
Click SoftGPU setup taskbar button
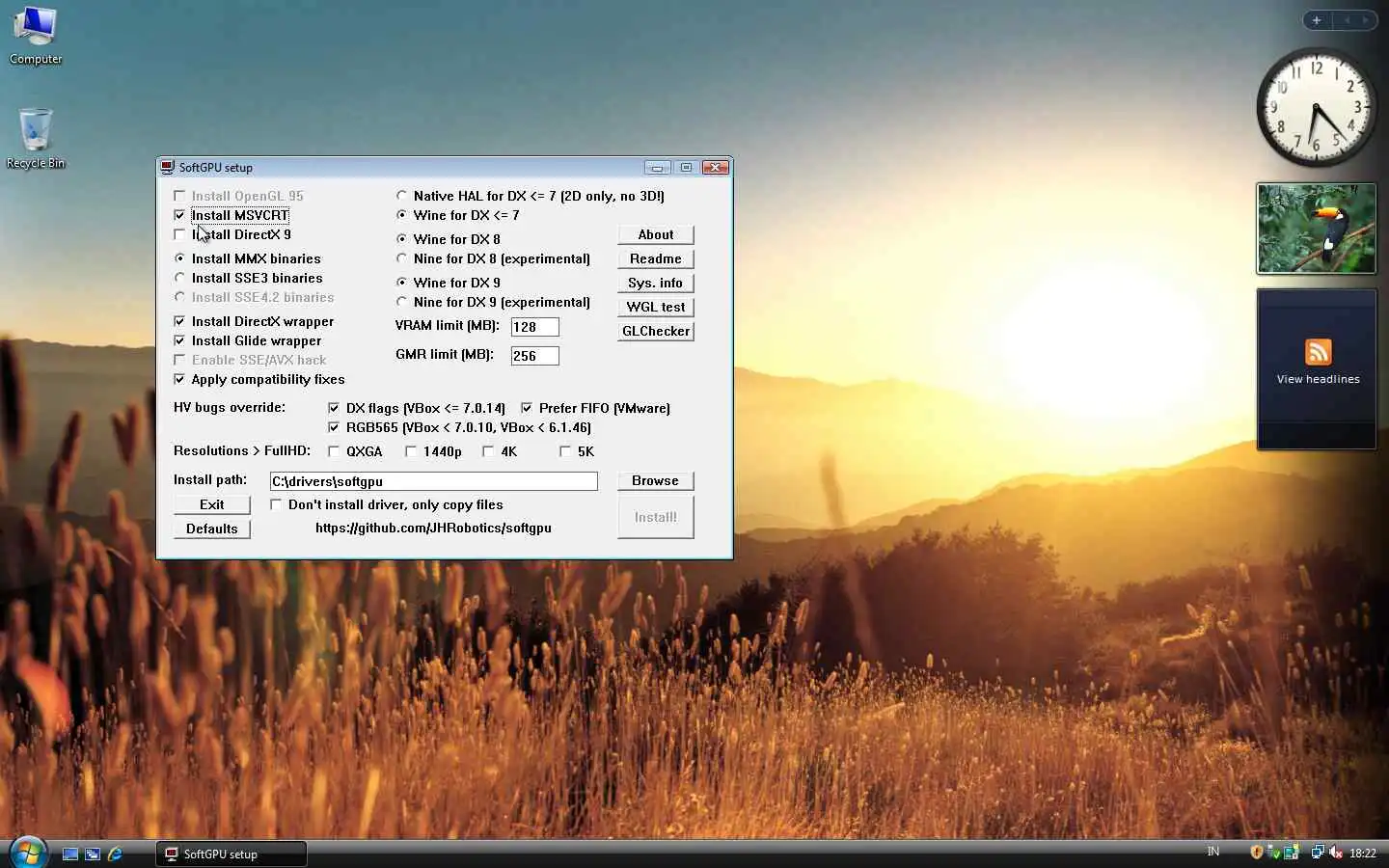pos(231,854)
